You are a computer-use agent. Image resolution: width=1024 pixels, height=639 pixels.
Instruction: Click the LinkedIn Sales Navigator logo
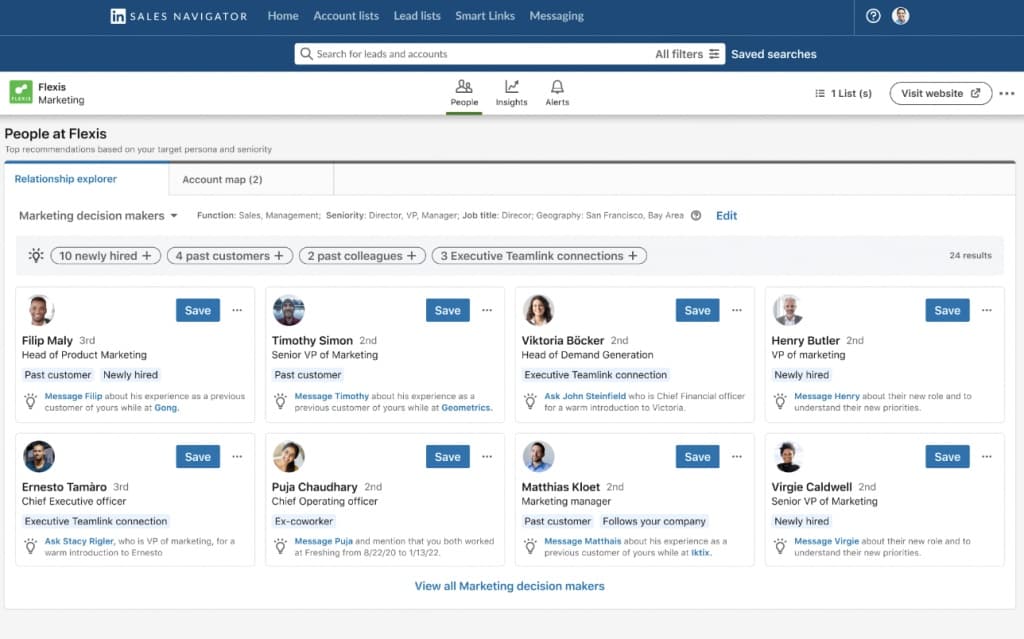point(178,16)
